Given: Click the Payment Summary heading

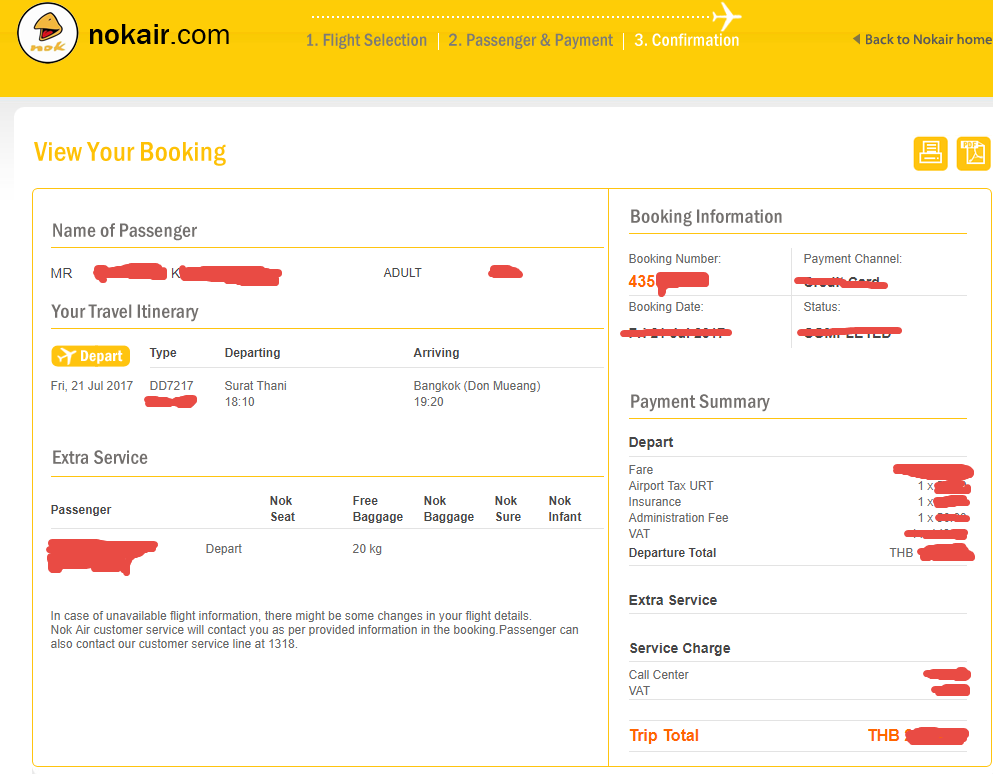Looking at the screenshot, I should click(699, 402).
